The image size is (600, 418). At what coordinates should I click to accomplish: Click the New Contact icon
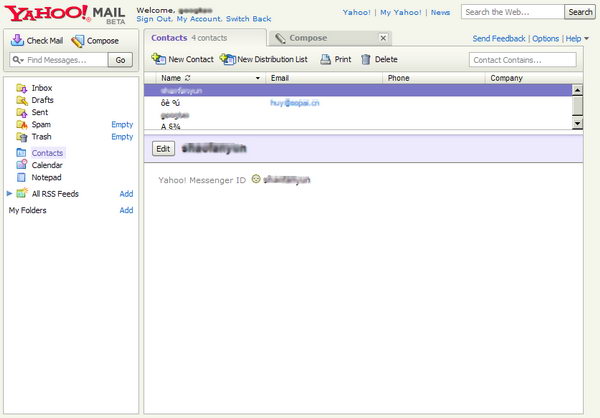(x=158, y=60)
